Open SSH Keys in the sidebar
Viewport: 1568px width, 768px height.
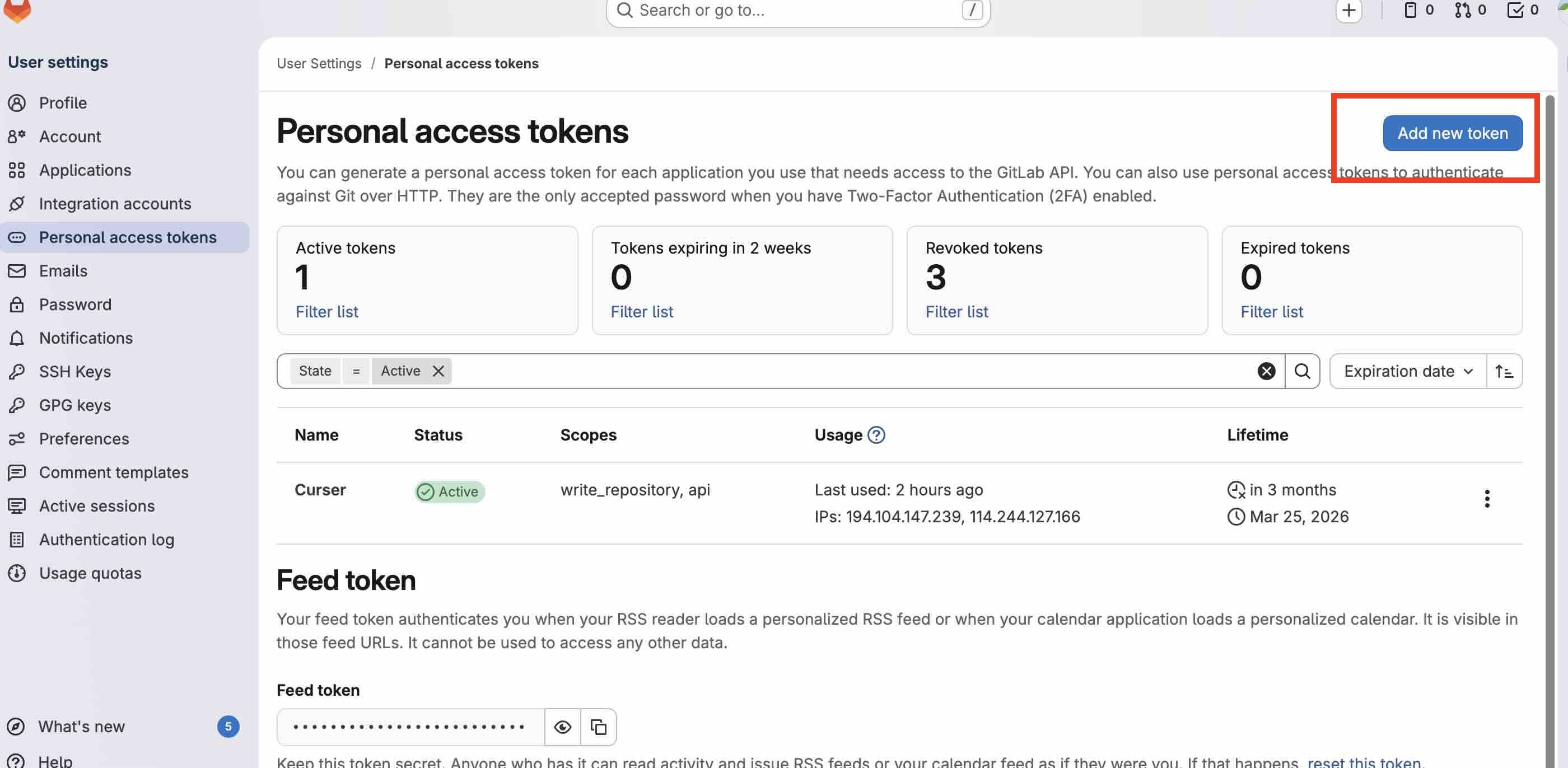(x=75, y=372)
